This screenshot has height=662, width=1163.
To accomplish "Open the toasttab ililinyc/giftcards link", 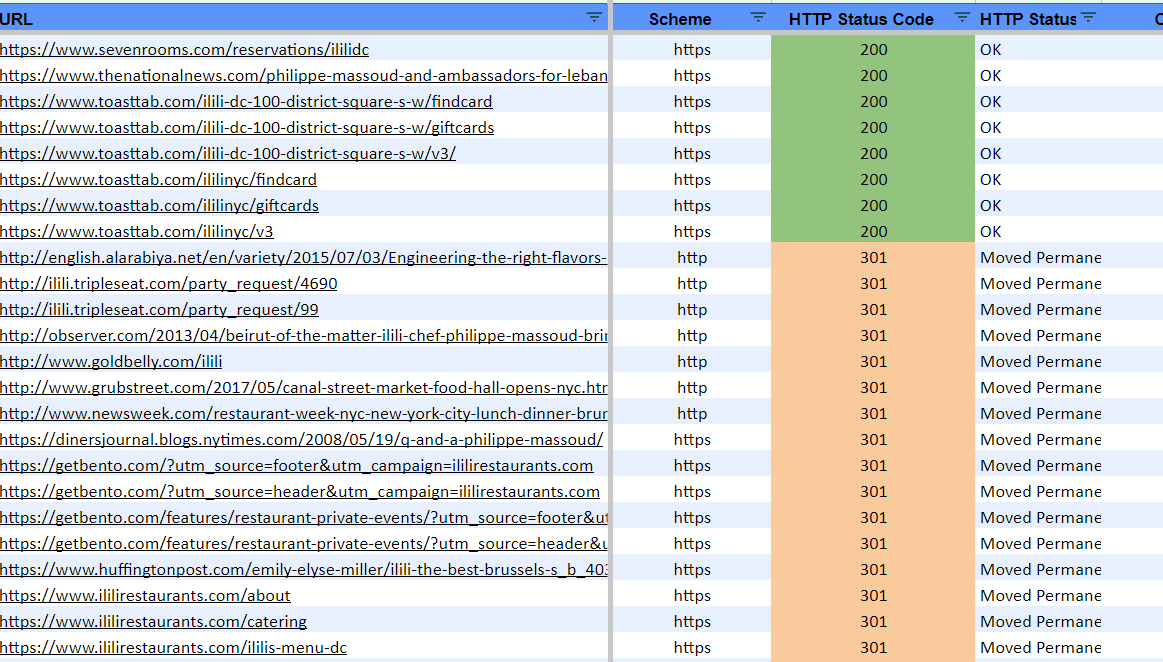I will [159, 205].
